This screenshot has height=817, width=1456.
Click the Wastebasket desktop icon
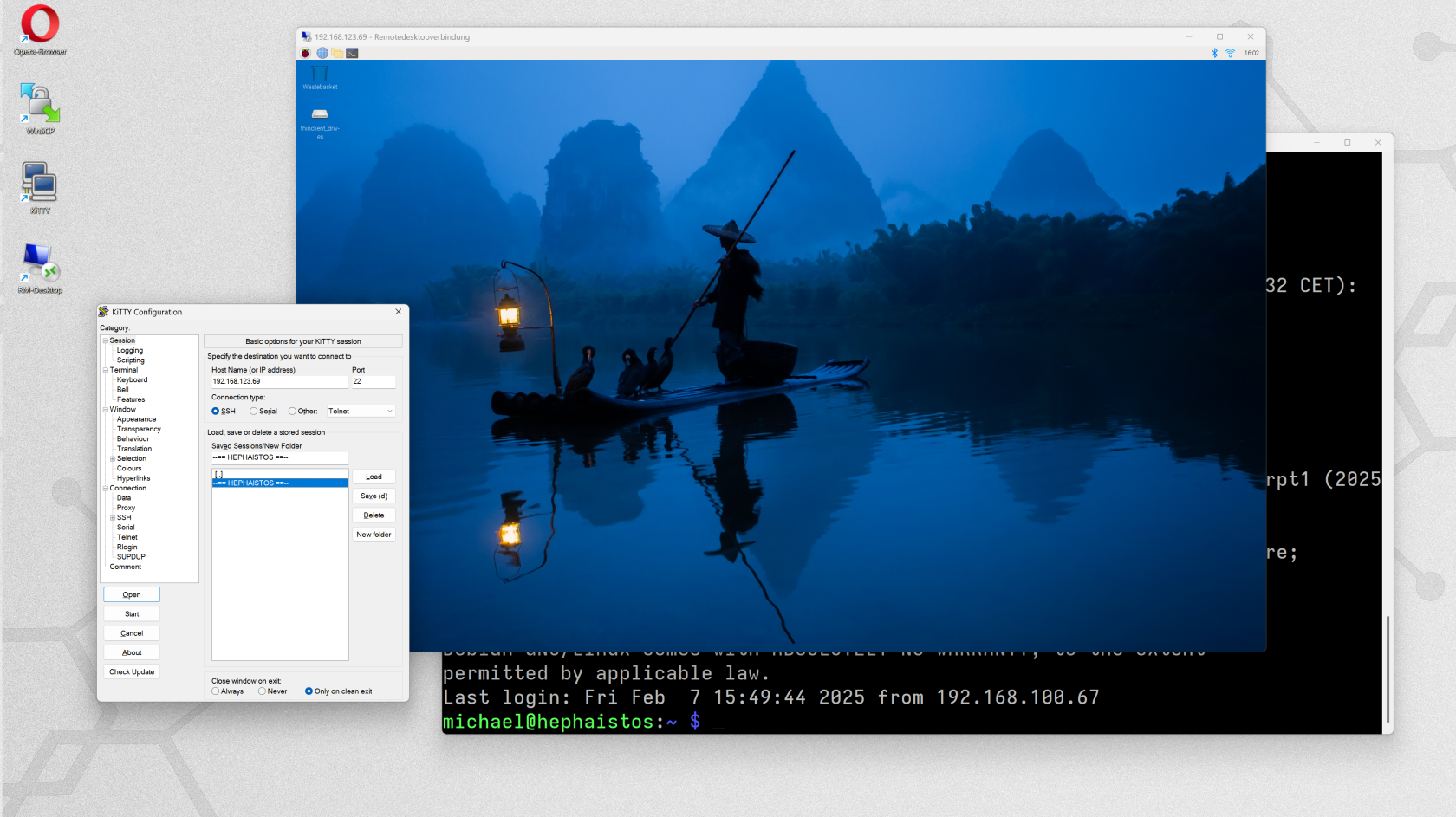point(320,75)
